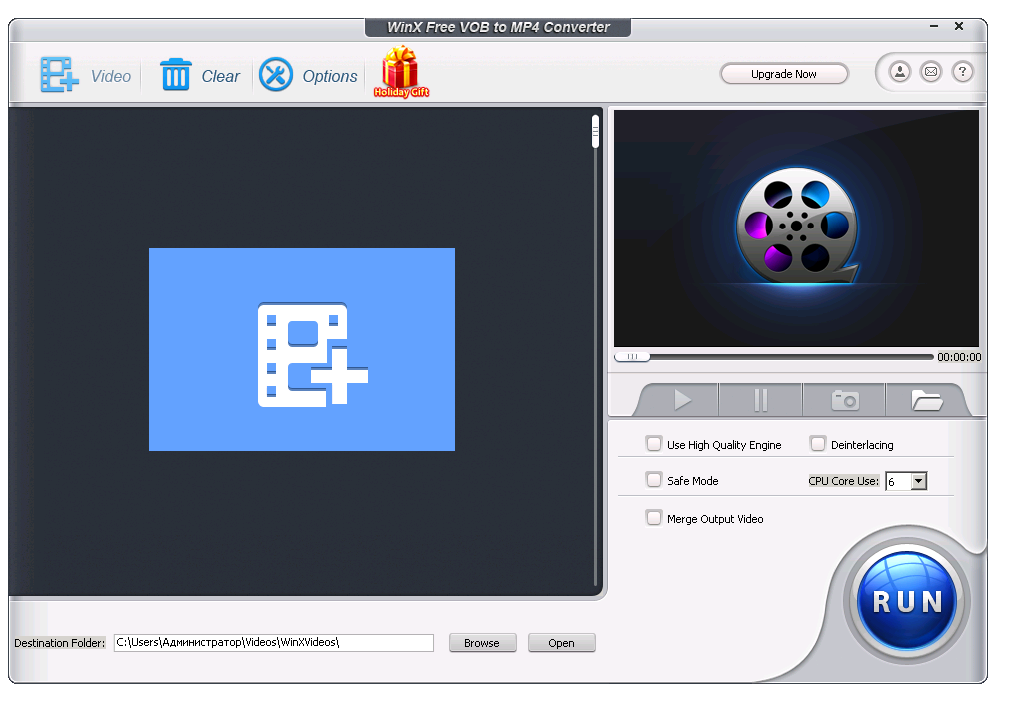Check Merge Output Video option
Viewport: 1018px width, 702px height.
point(654,518)
